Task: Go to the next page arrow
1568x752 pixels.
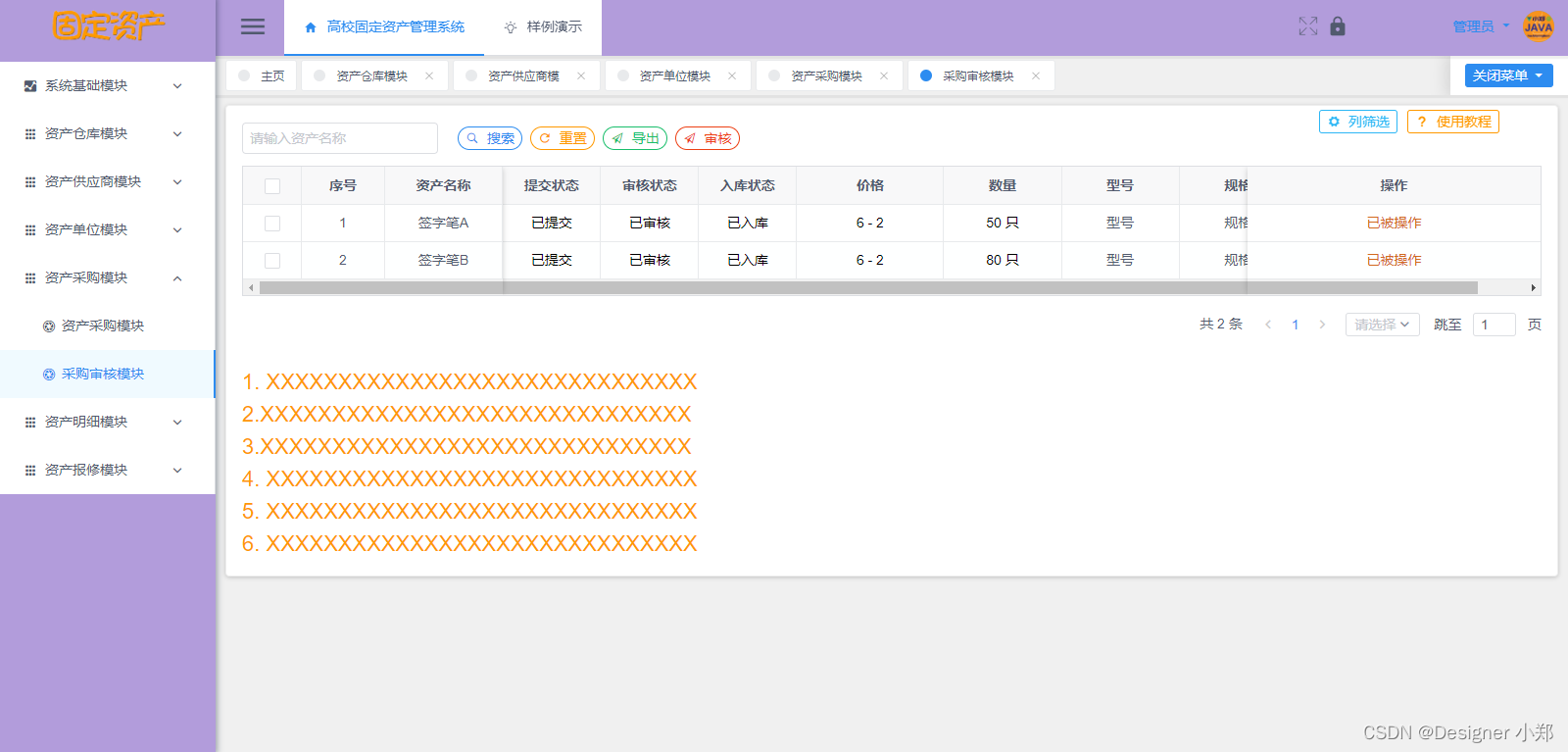Action: [1322, 325]
